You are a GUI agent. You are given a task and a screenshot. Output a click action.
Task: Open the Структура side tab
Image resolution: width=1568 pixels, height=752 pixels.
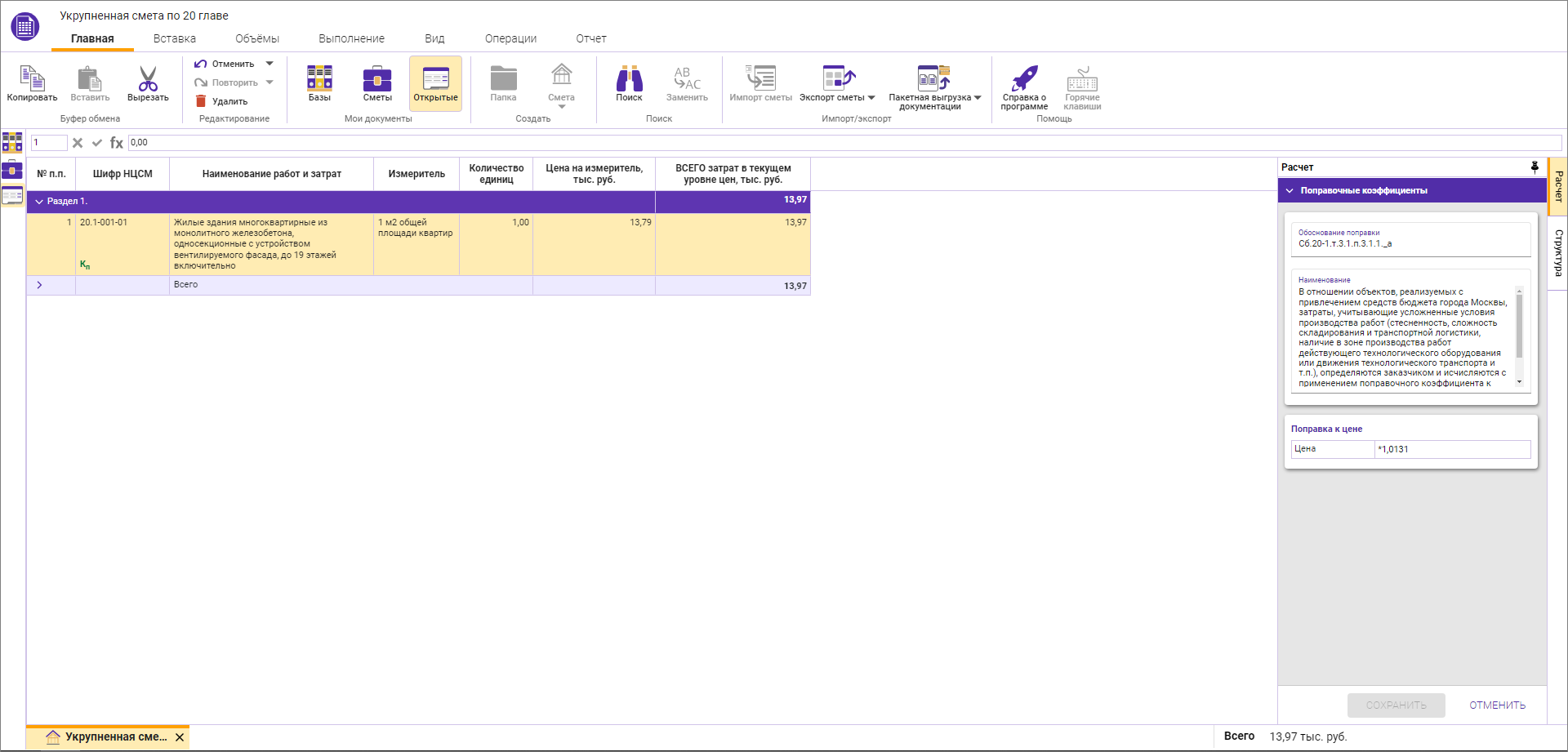click(x=1558, y=253)
